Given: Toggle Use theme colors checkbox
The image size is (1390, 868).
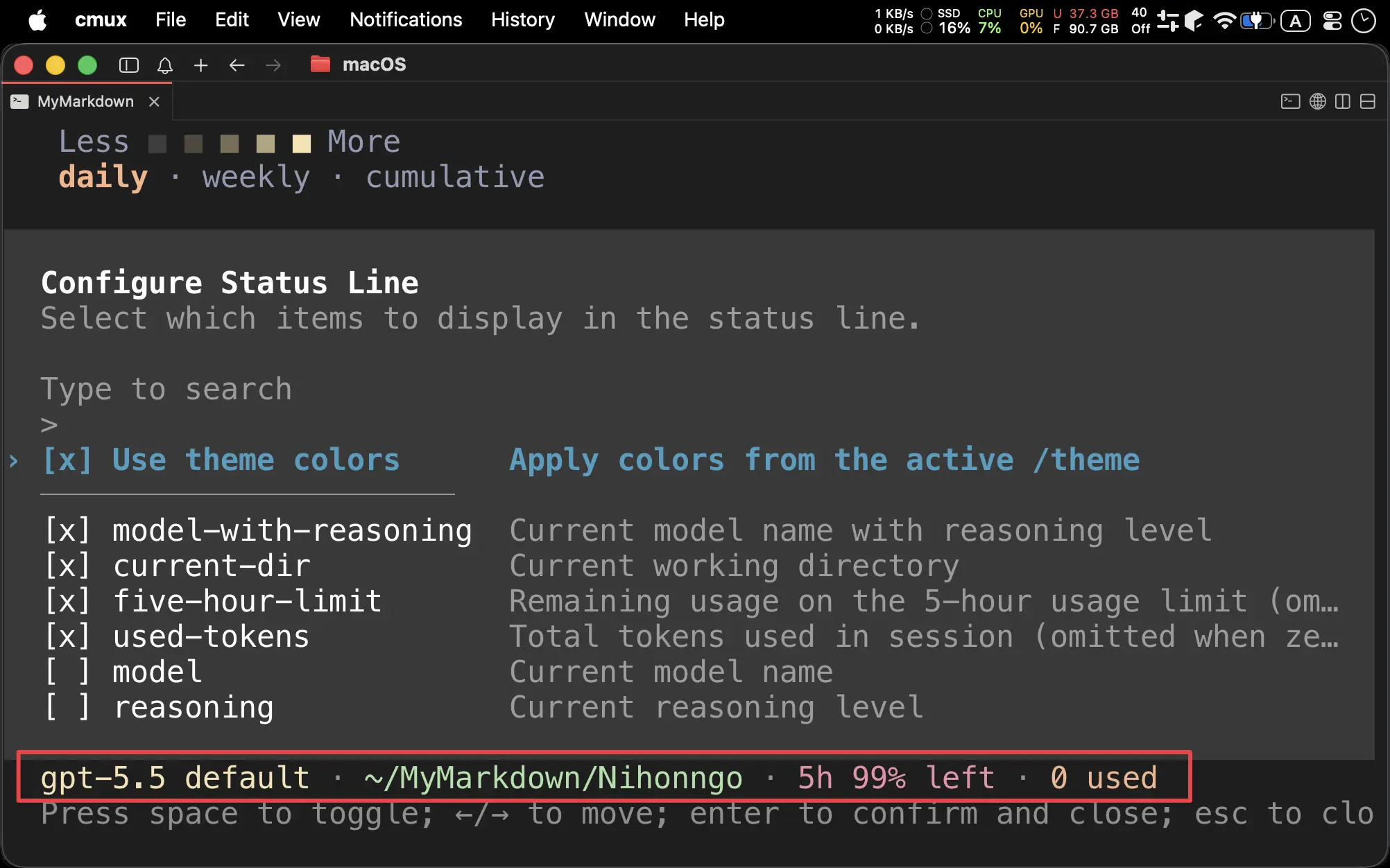Looking at the screenshot, I should point(67,460).
